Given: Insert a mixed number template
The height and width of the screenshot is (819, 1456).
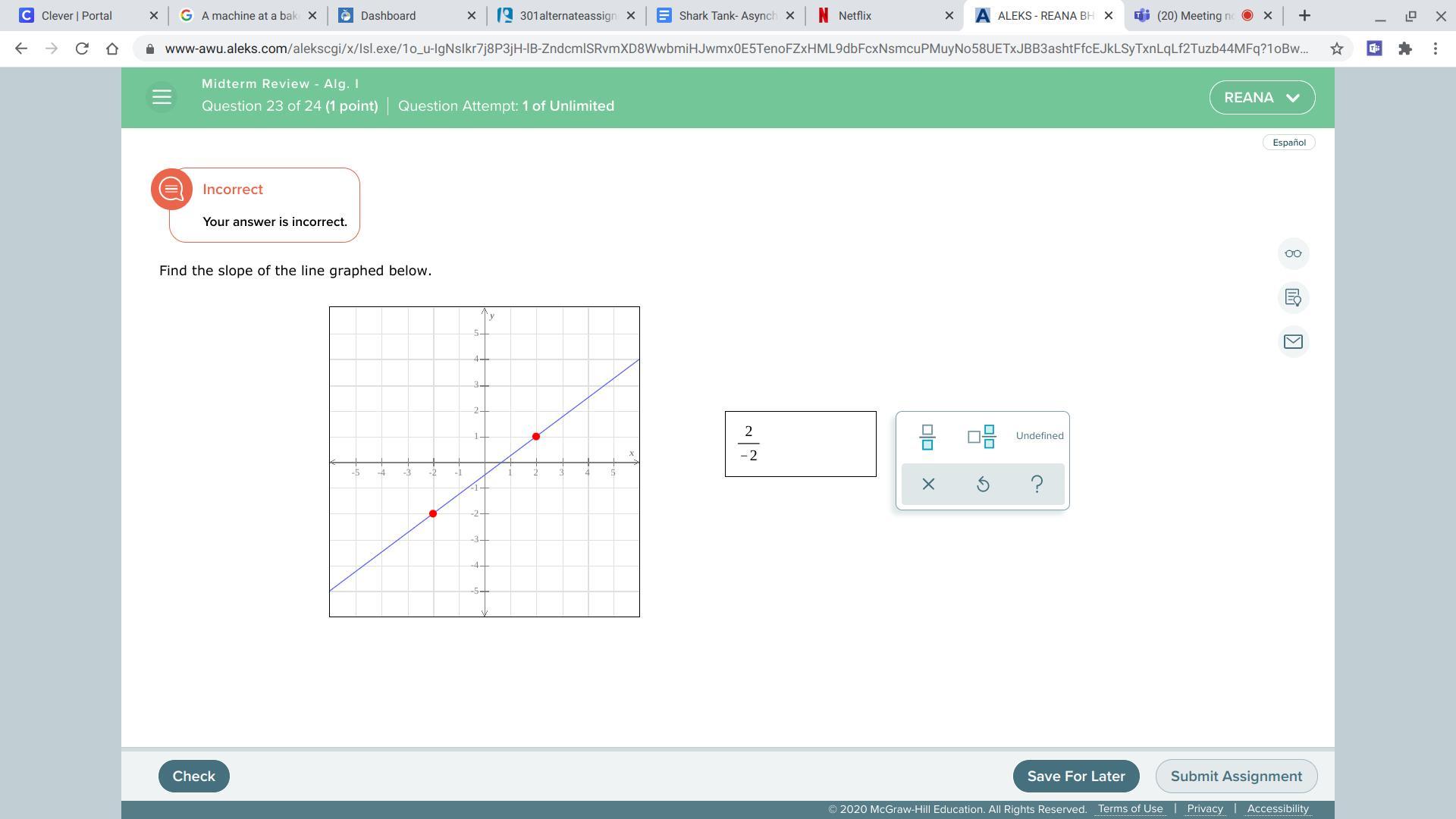Looking at the screenshot, I should click(x=981, y=437).
